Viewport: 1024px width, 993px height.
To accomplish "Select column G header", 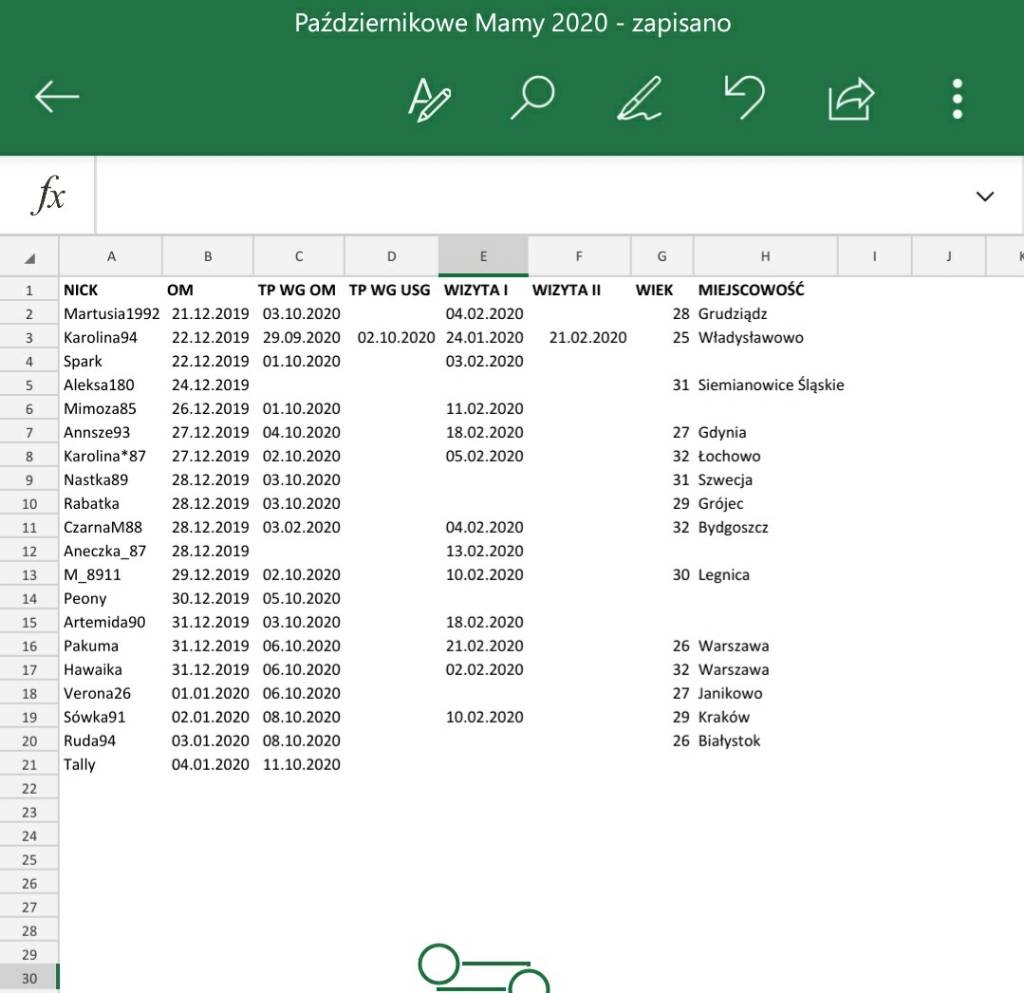I will (662, 257).
